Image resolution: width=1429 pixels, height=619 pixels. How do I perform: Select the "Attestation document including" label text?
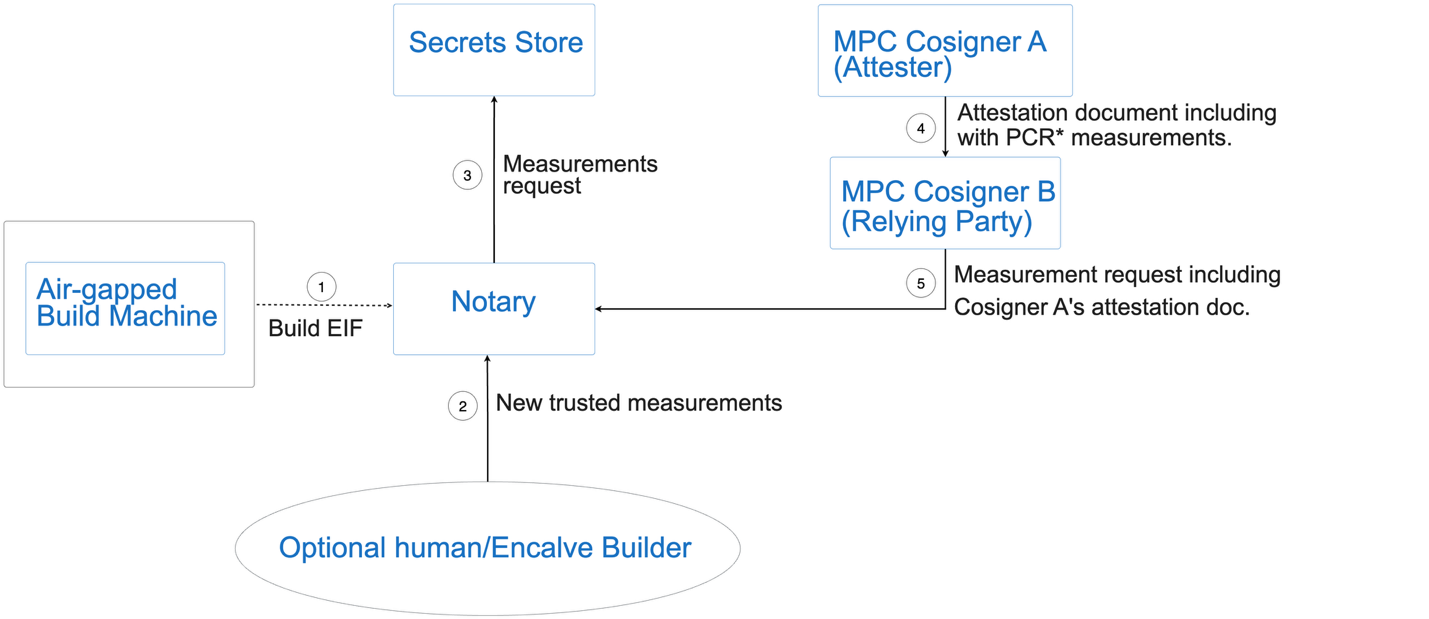click(x=1117, y=113)
